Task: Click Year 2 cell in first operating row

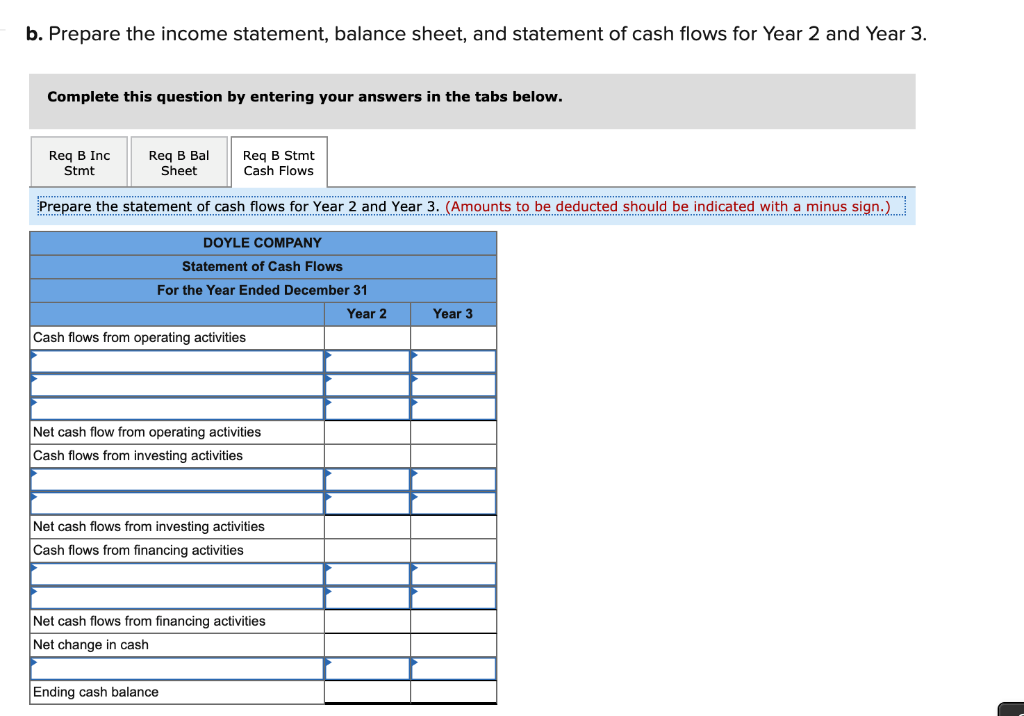Action: point(366,361)
